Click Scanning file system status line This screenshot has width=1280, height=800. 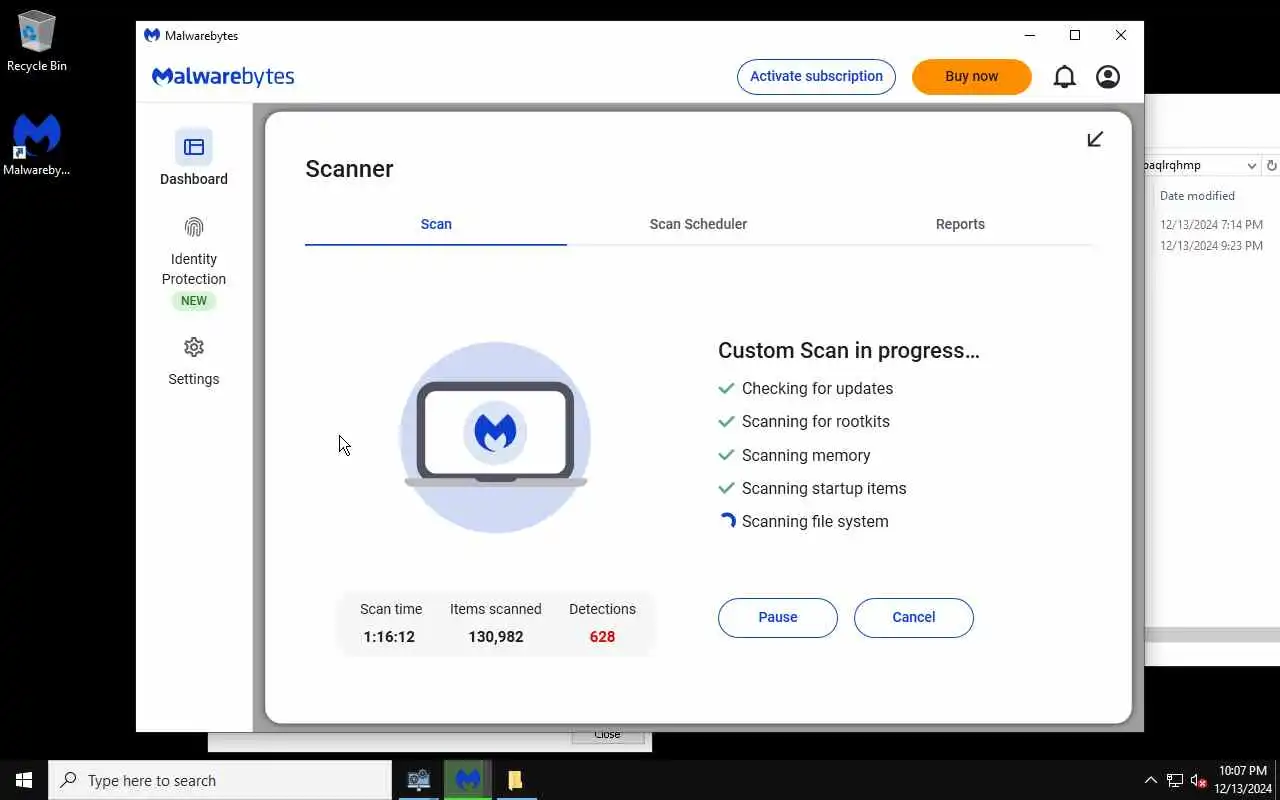[x=804, y=521]
